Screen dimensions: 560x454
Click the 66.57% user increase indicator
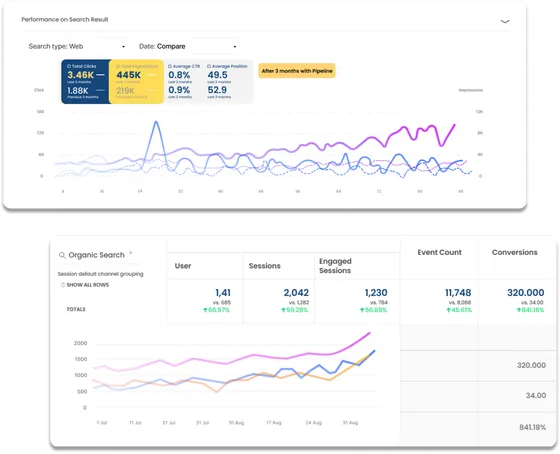coord(216,310)
